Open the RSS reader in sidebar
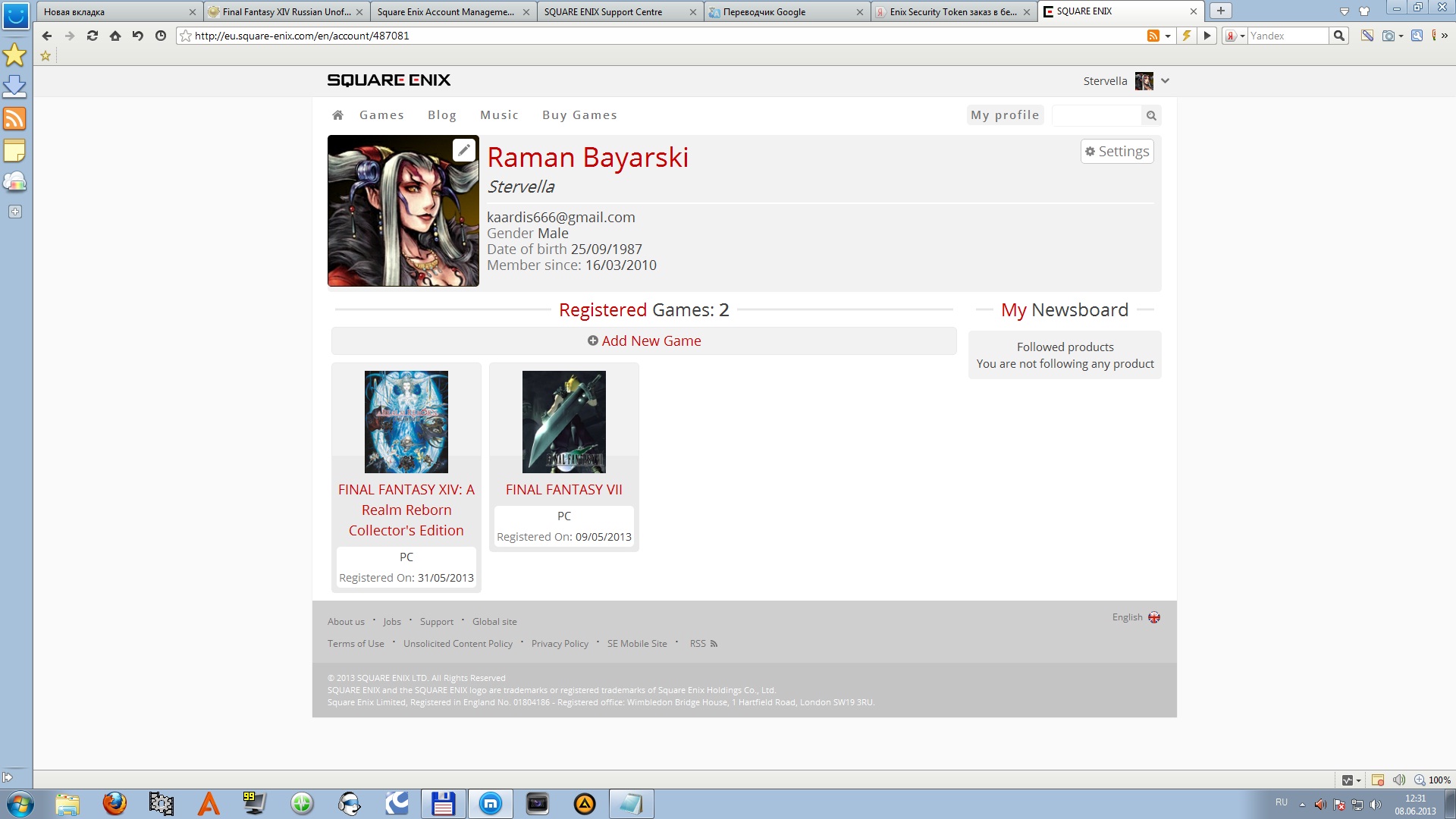 pos(14,118)
